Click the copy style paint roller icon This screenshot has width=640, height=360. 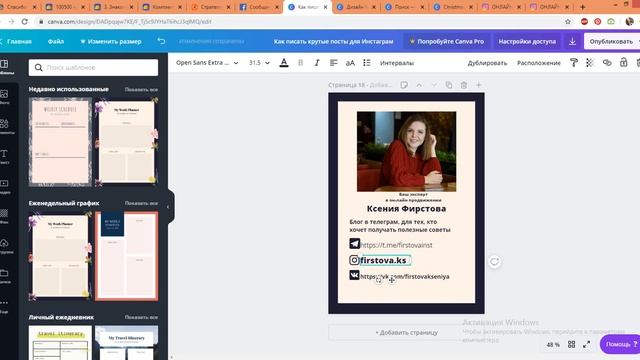[573, 63]
